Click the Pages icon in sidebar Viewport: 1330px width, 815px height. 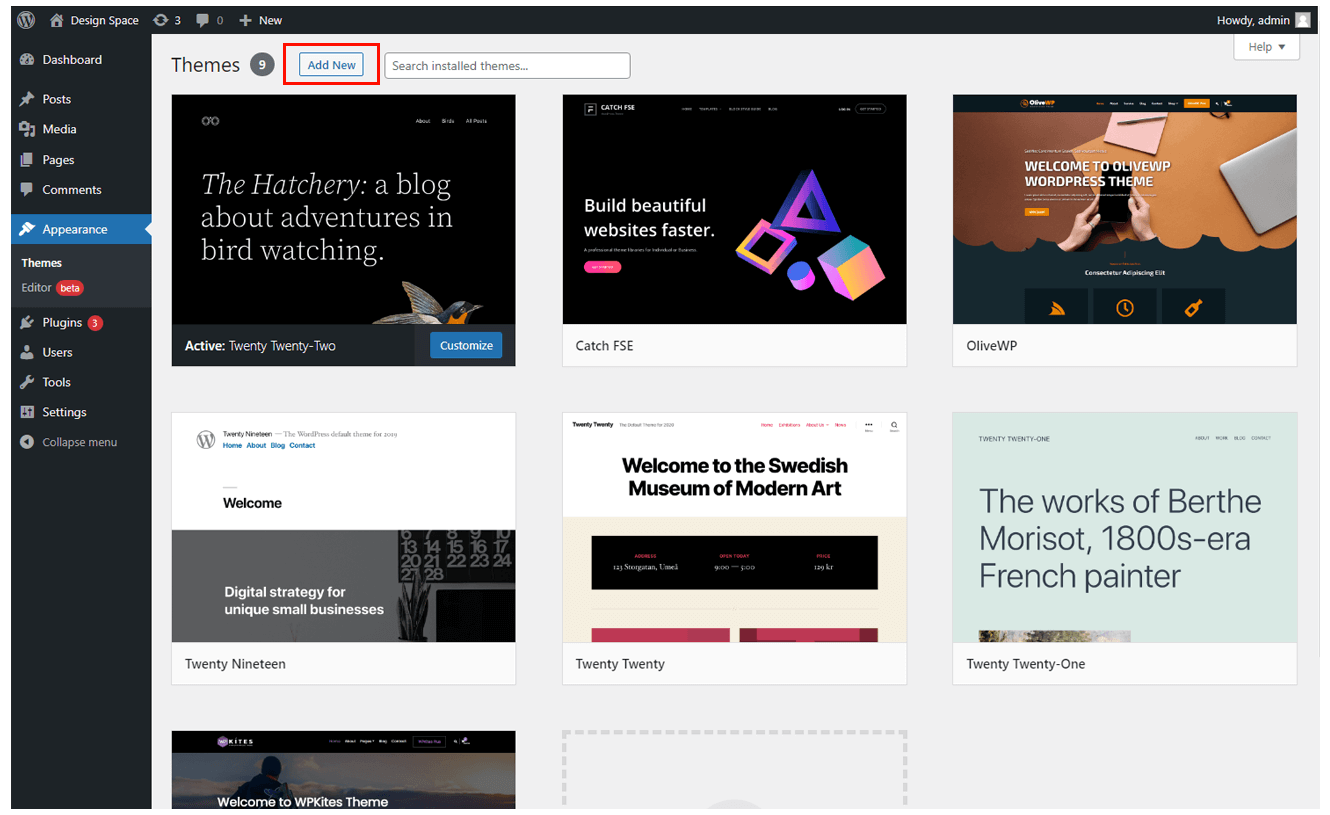pos(27,160)
